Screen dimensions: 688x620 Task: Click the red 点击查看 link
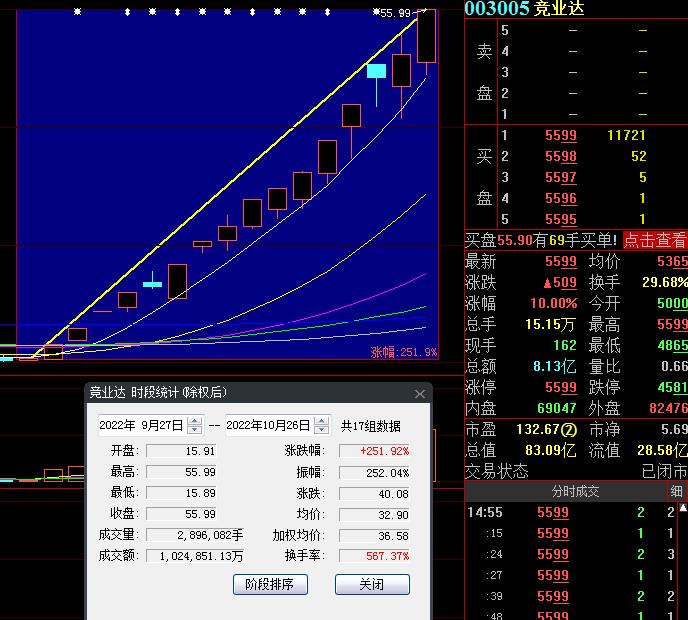655,240
